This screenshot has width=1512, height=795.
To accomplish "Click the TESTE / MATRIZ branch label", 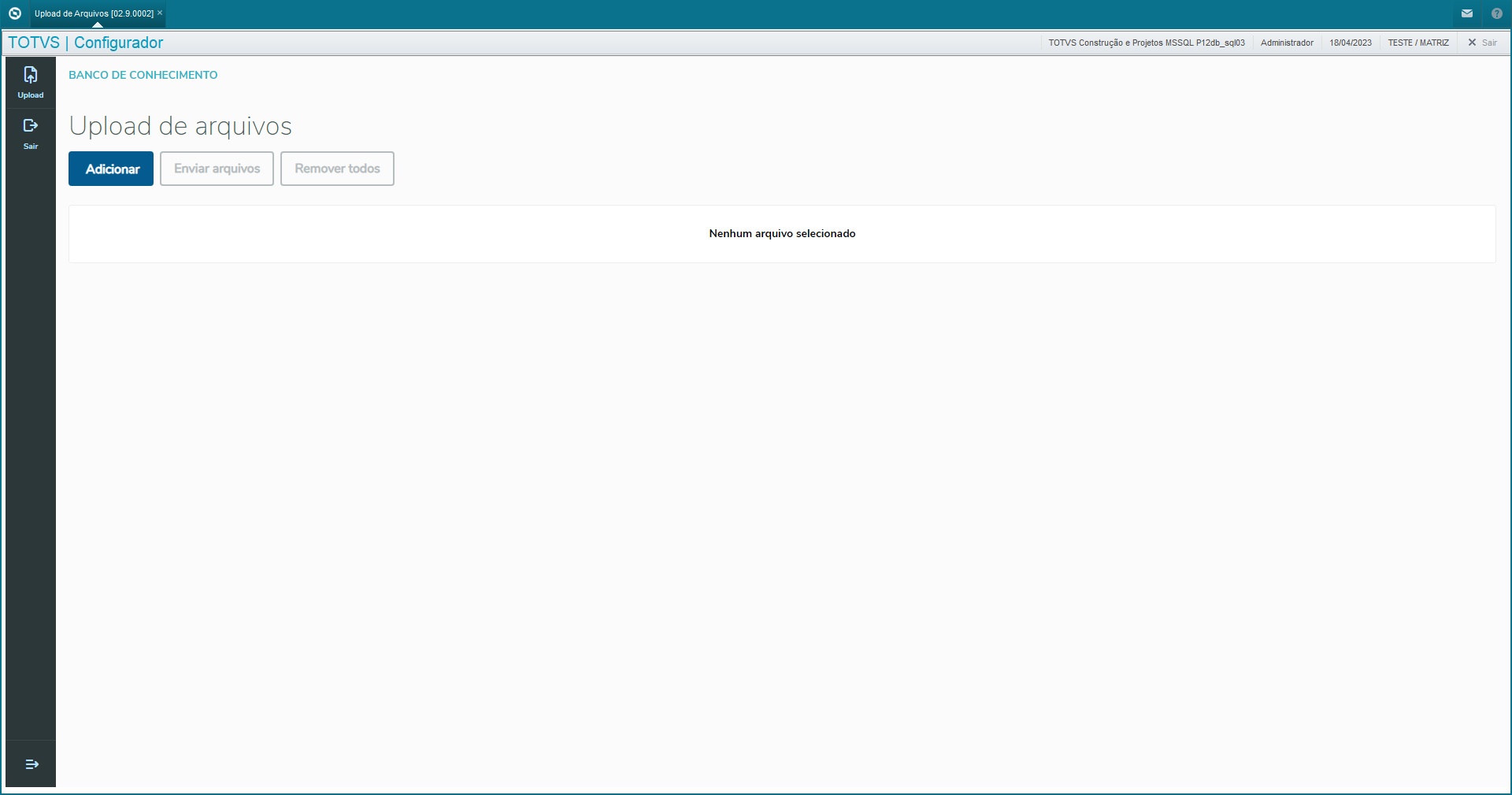I will click(1418, 43).
